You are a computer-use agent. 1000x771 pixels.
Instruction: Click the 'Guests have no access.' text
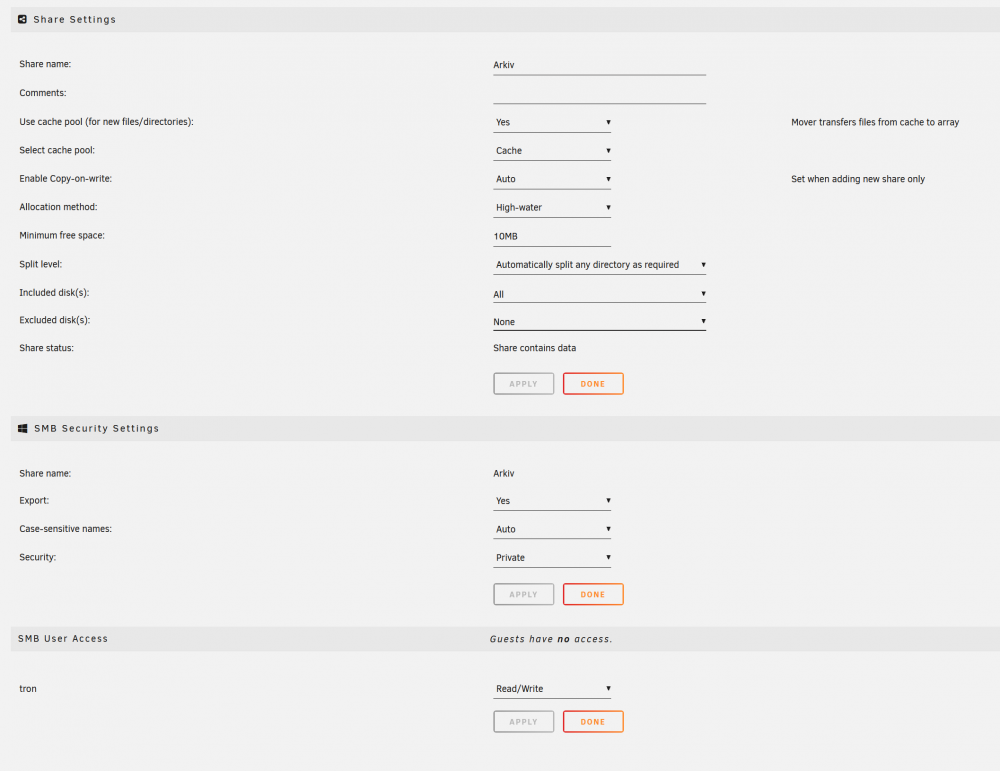pos(551,639)
